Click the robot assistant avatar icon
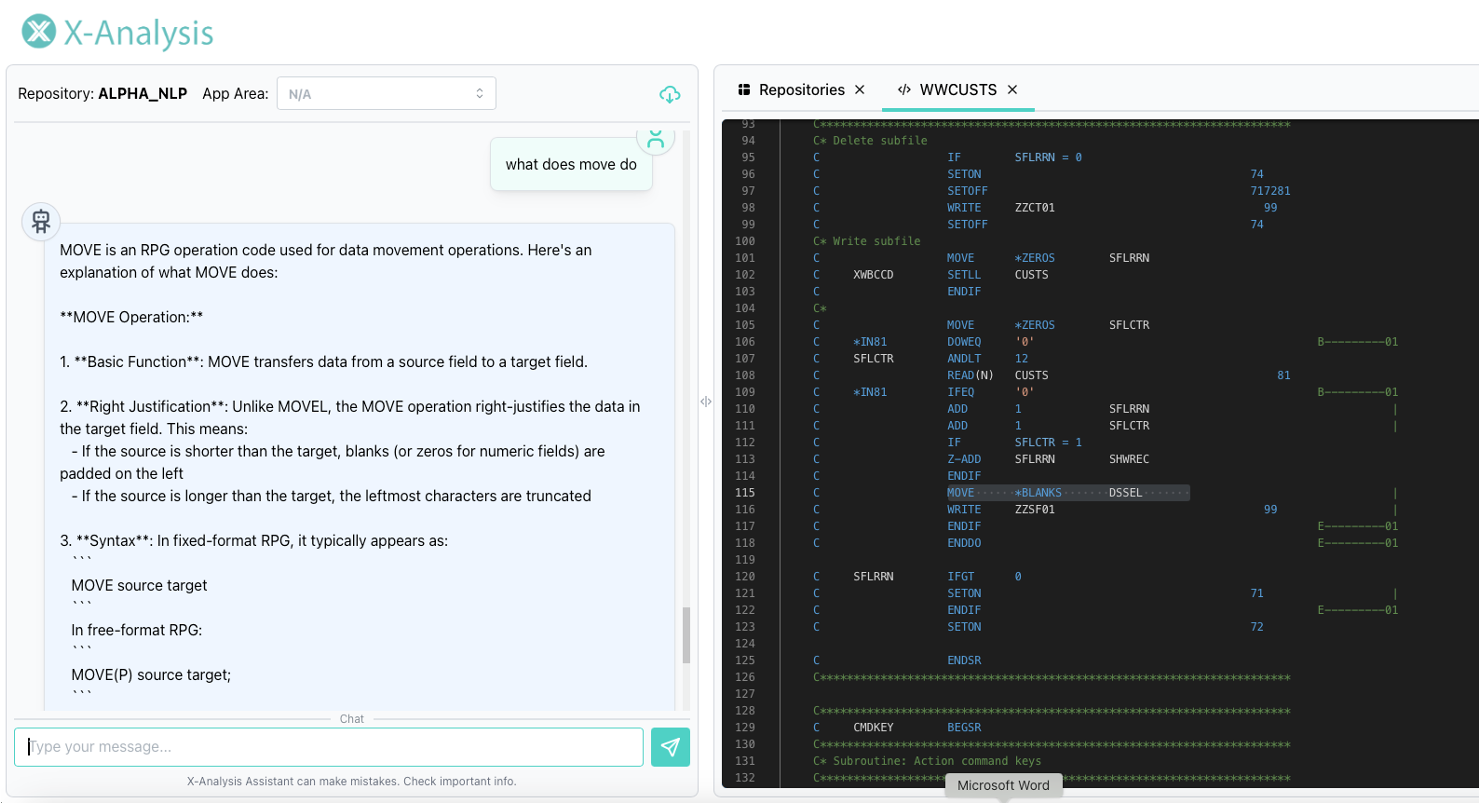 click(x=41, y=221)
